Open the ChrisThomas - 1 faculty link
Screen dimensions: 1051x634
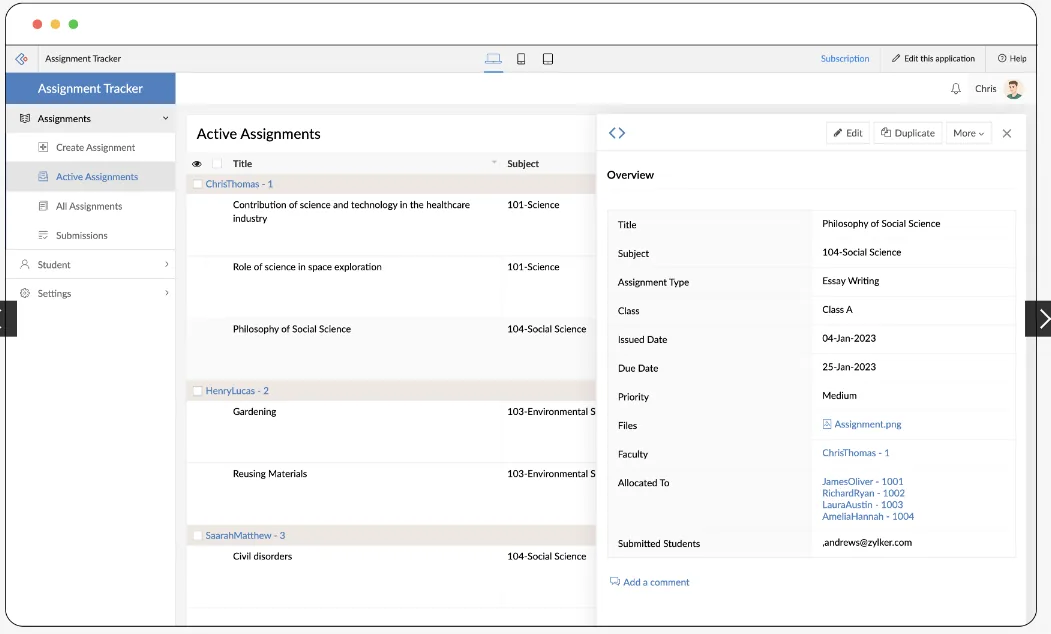pos(855,453)
